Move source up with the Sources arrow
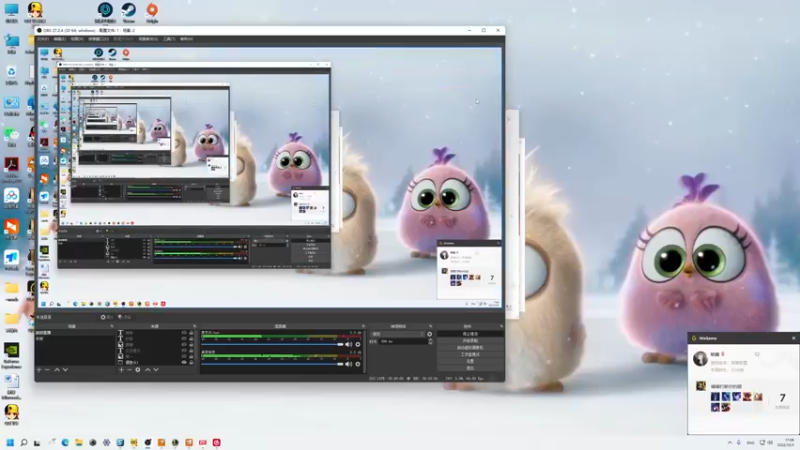 [x=147, y=369]
